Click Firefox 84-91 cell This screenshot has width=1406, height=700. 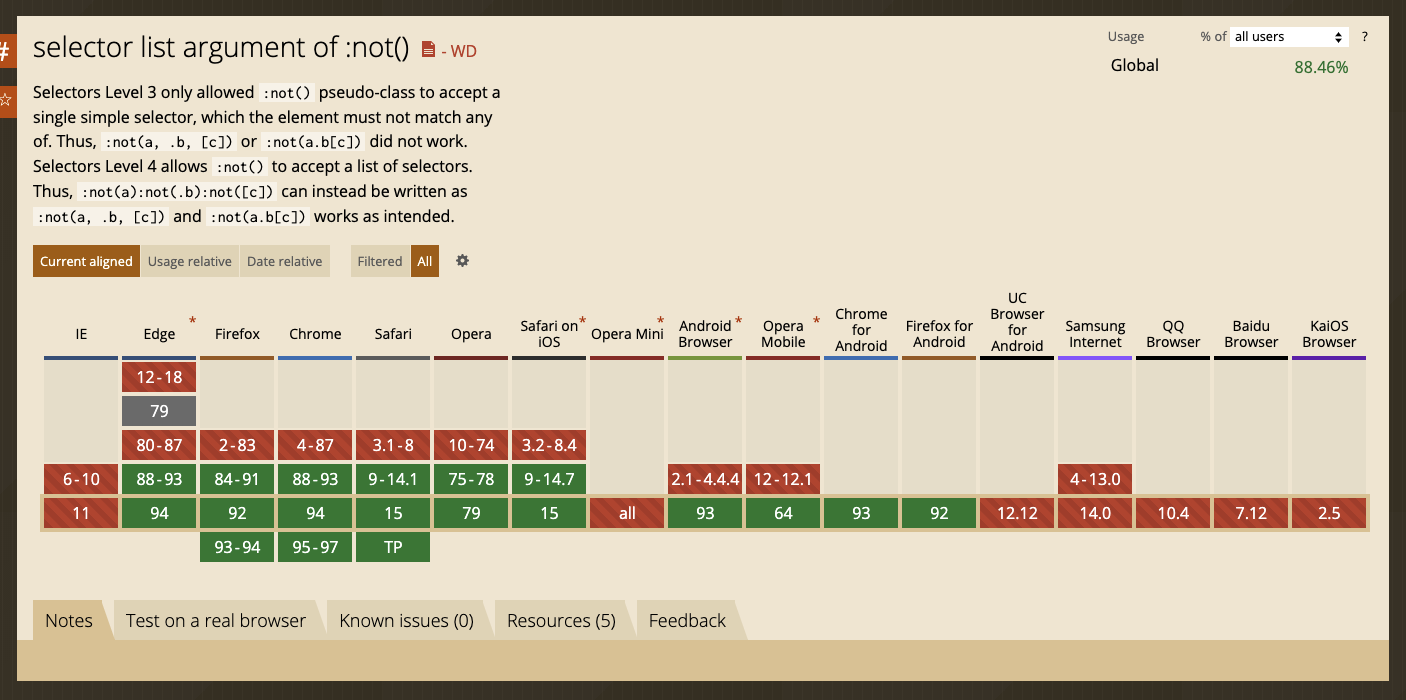[237, 479]
